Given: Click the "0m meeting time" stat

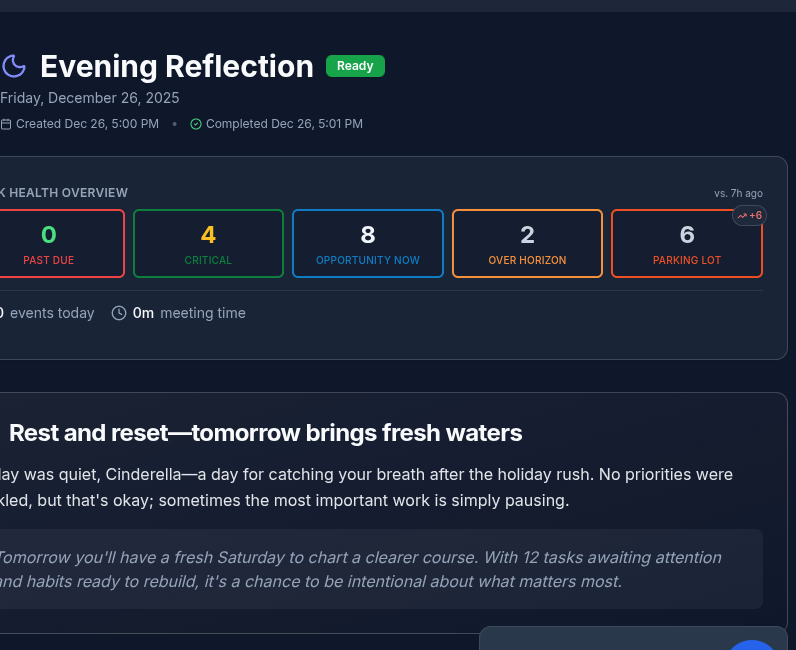Looking at the screenshot, I should (x=189, y=313).
